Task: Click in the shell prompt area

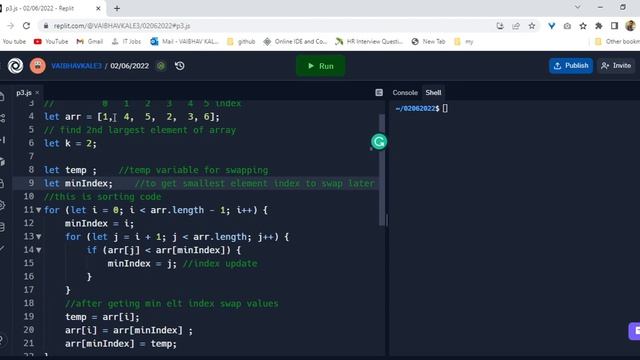Action: click(x=445, y=109)
